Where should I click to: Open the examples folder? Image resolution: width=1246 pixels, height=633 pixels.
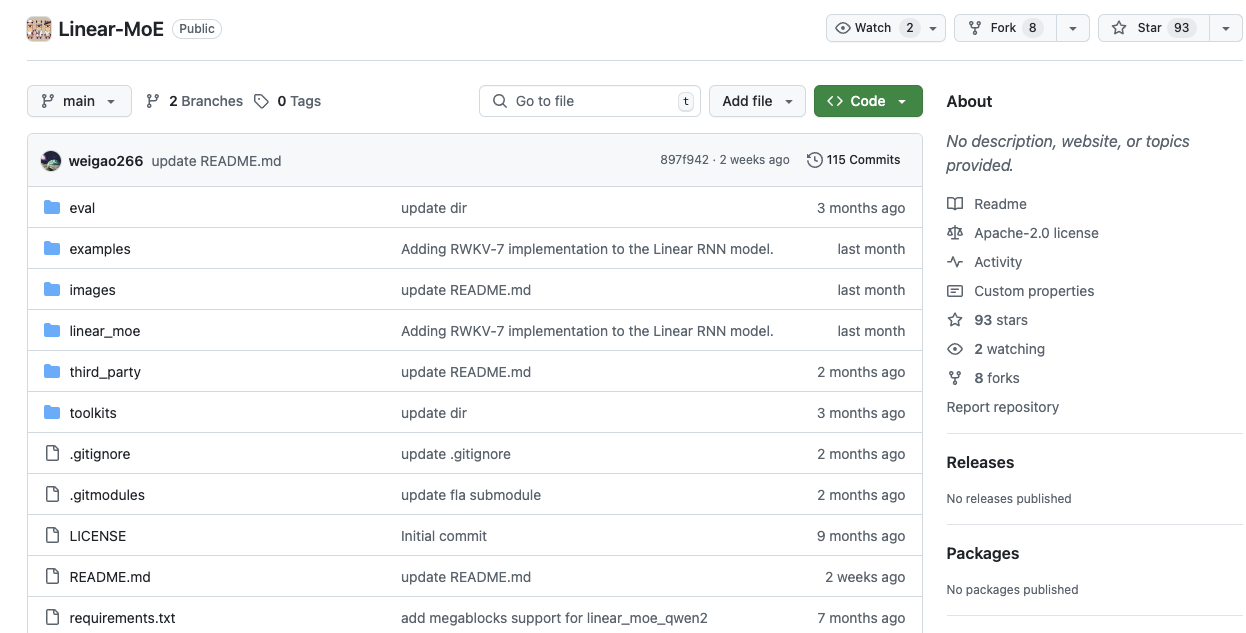click(x=100, y=249)
